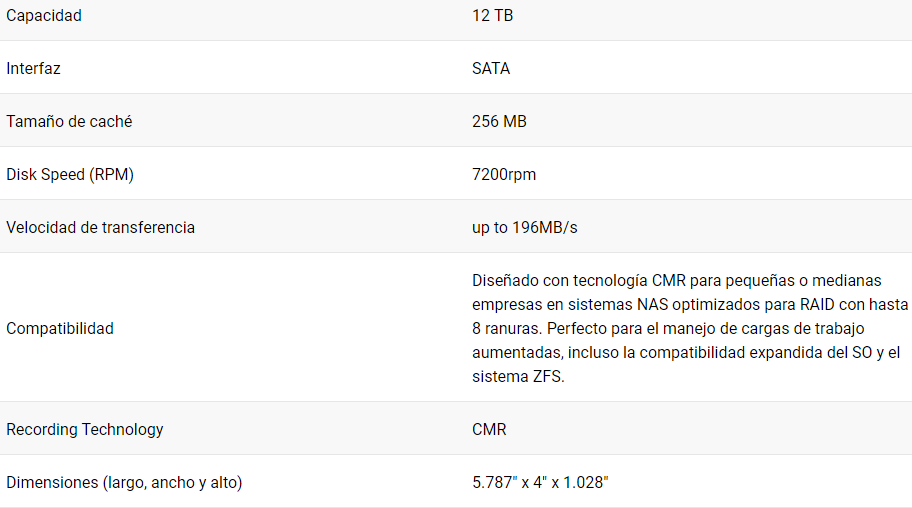The width and height of the screenshot is (912, 508).
Task: Select the 5.787" x 4" x 1.028" value
Action: (x=540, y=483)
